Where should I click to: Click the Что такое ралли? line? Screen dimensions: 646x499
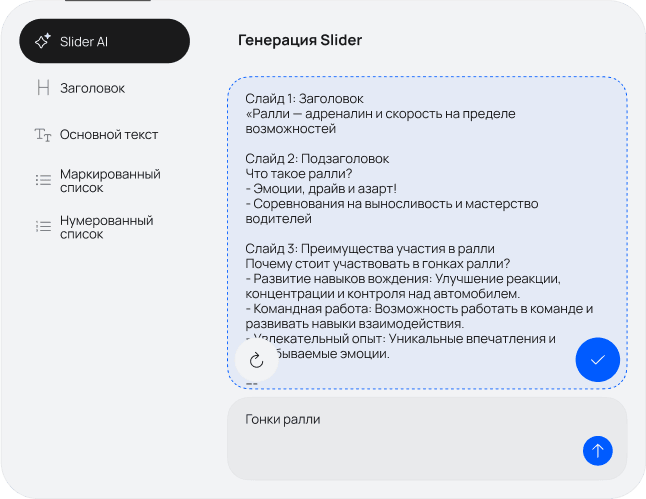[292, 174]
